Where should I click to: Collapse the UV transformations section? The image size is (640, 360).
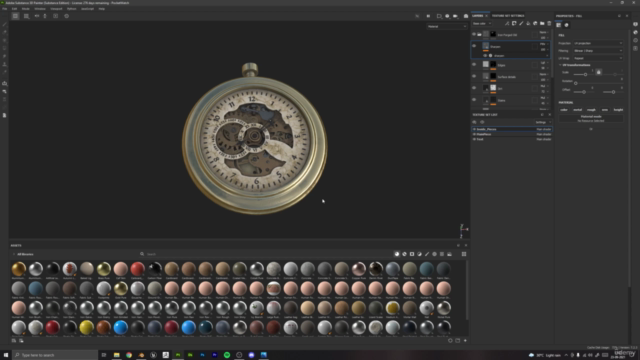point(560,65)
